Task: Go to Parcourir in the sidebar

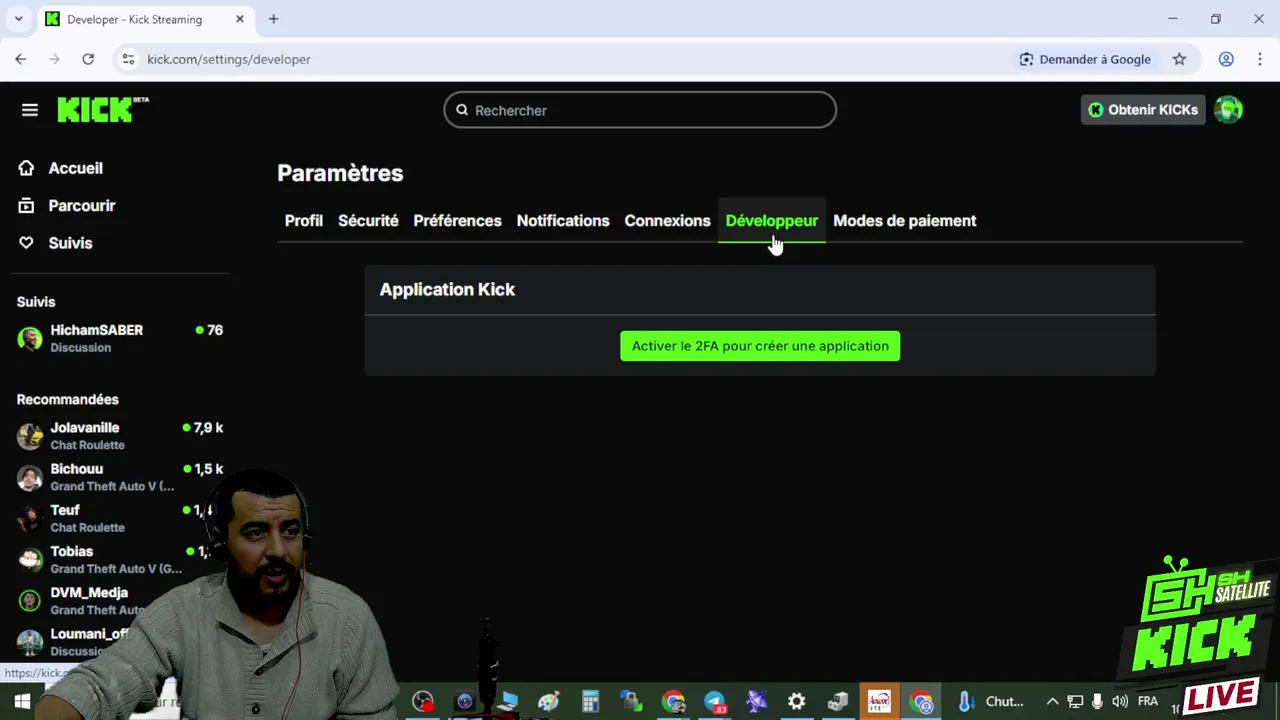Action: pos(82,205)
